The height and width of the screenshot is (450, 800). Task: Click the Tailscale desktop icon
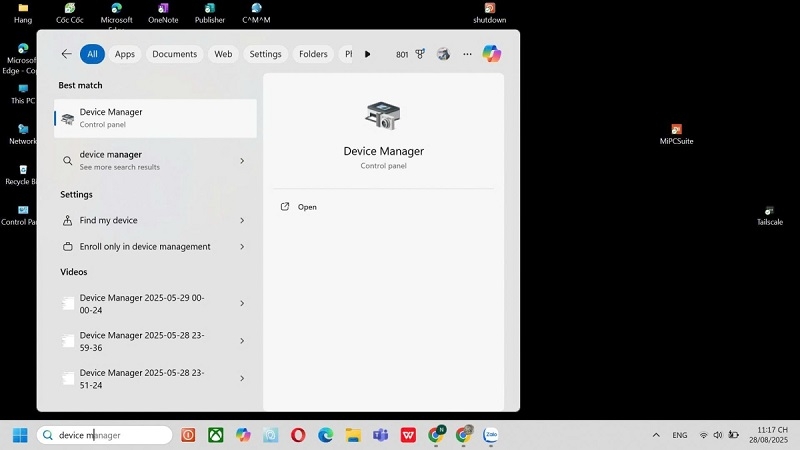(769, 212)
